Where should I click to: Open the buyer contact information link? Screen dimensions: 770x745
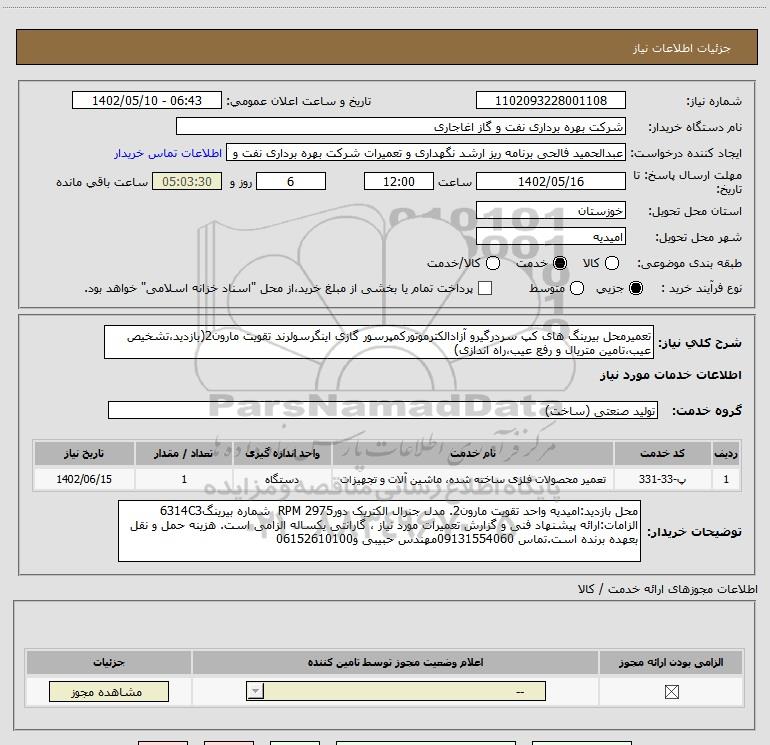pos(168,153)
